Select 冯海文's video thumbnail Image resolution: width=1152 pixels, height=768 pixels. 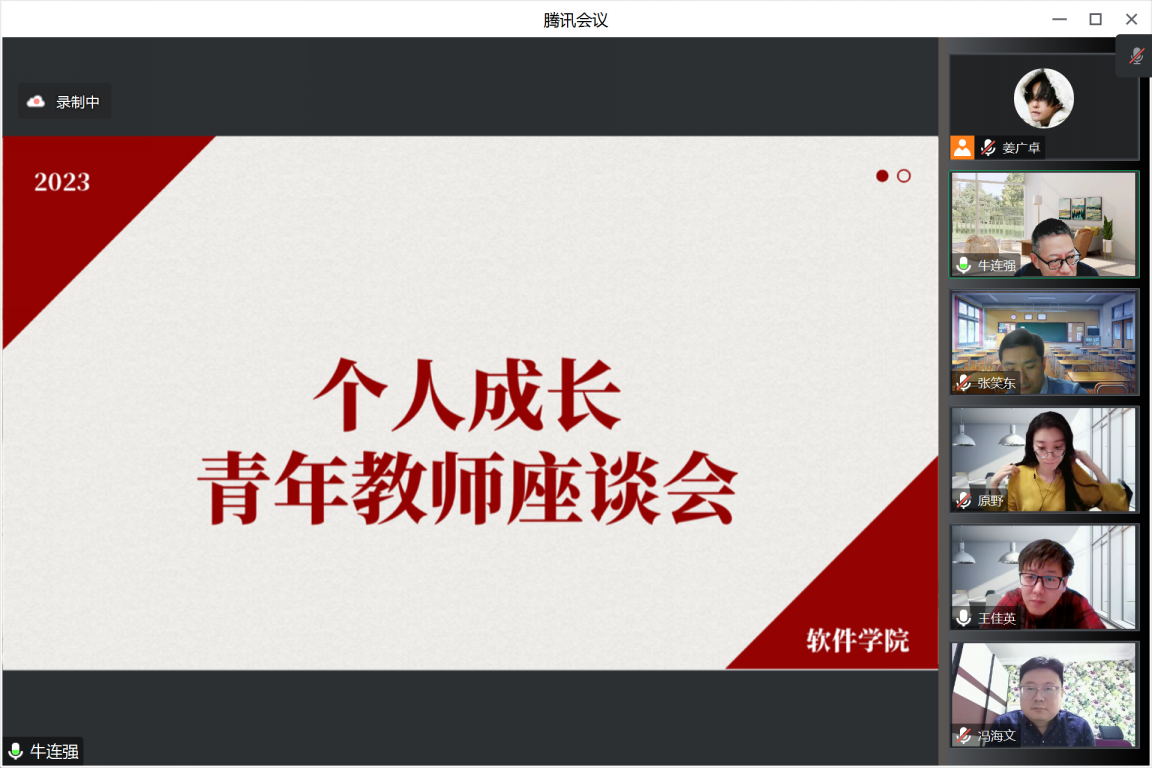(1044, 694)
